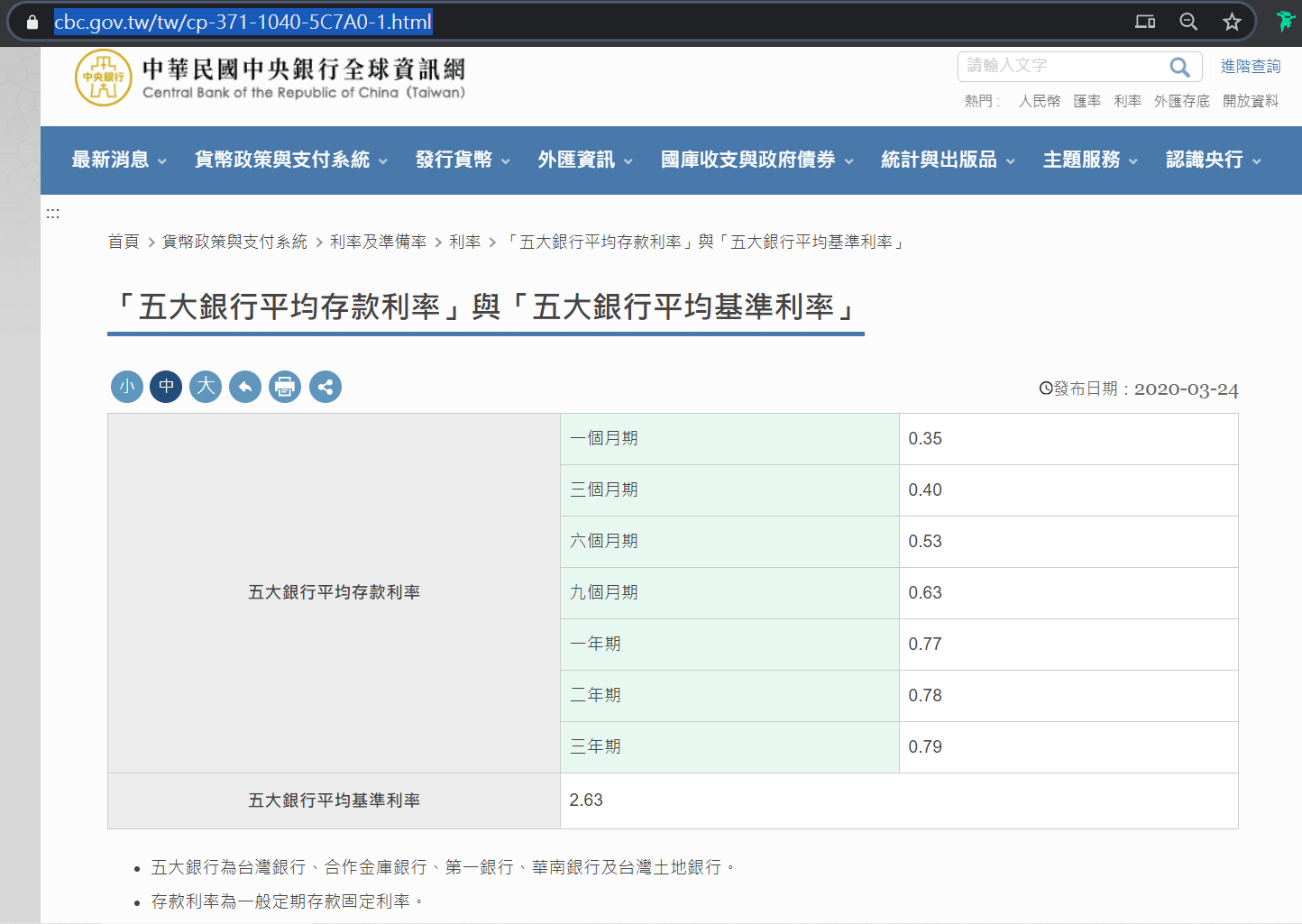Expand the 發行貨幣 menu
The height and width of the screenshot is (924, 1302).
(x=463, y=160)
